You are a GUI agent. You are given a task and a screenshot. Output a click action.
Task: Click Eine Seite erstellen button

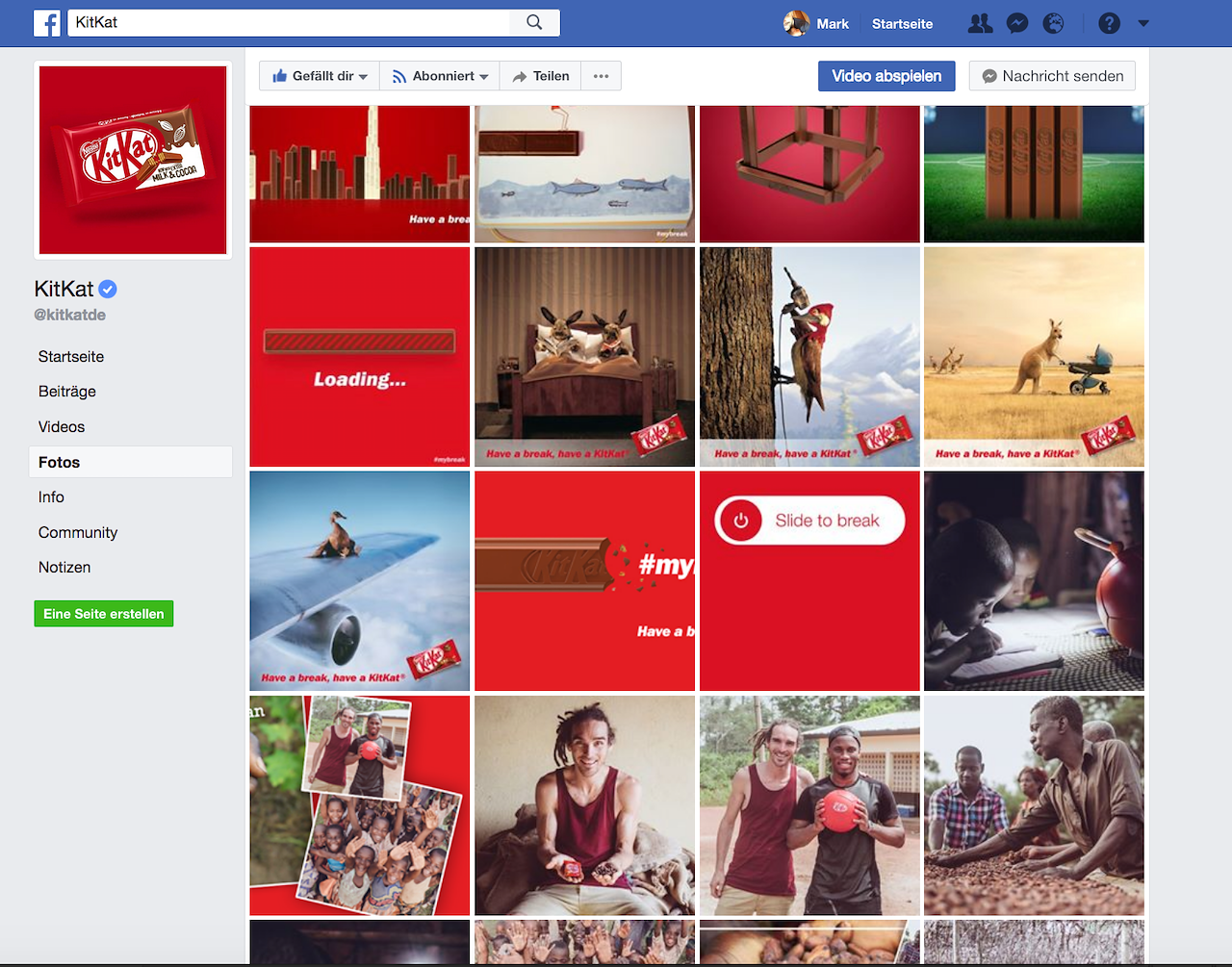pos(104,614)
